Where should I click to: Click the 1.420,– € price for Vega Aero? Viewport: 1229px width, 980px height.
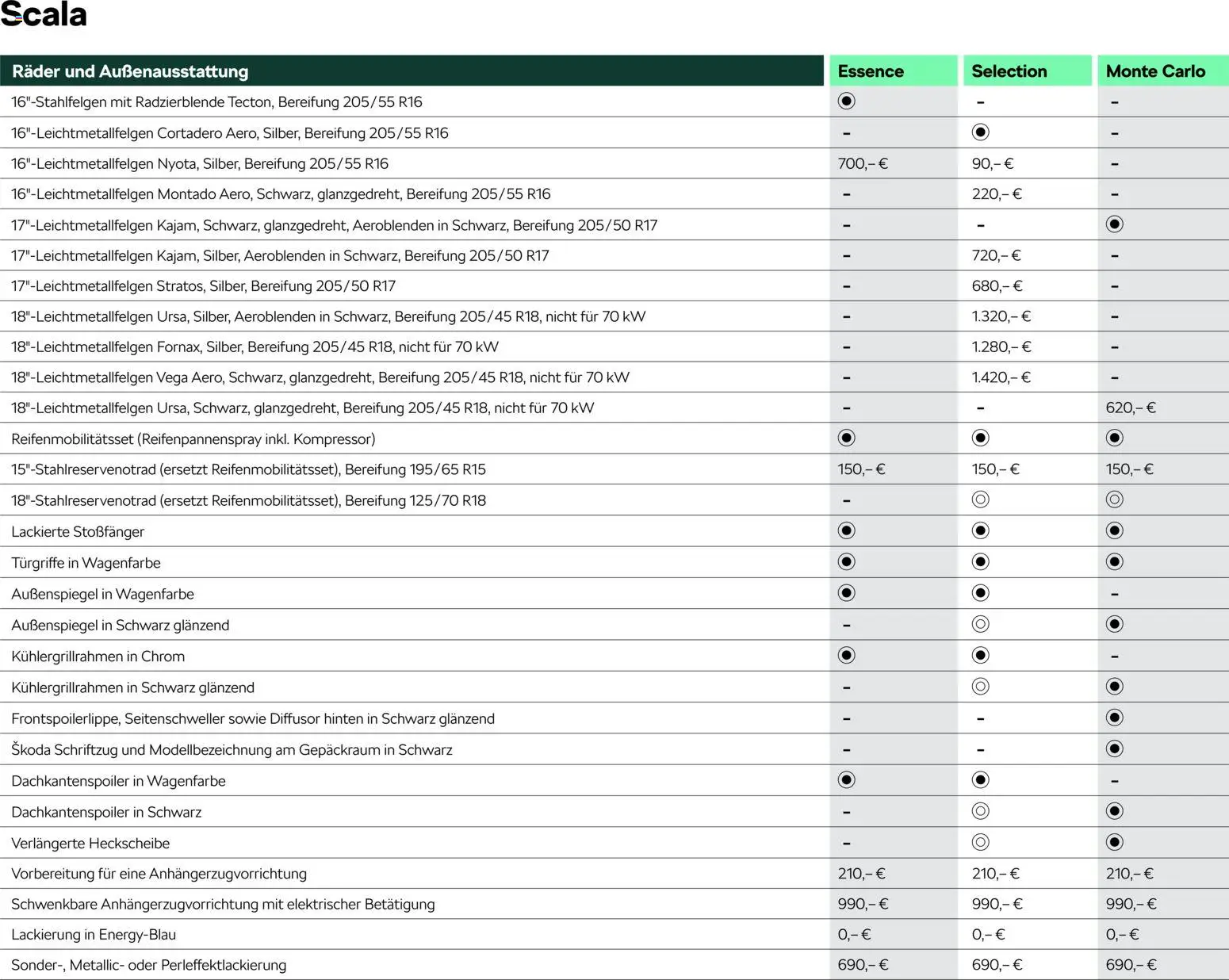click(1001, 377)
